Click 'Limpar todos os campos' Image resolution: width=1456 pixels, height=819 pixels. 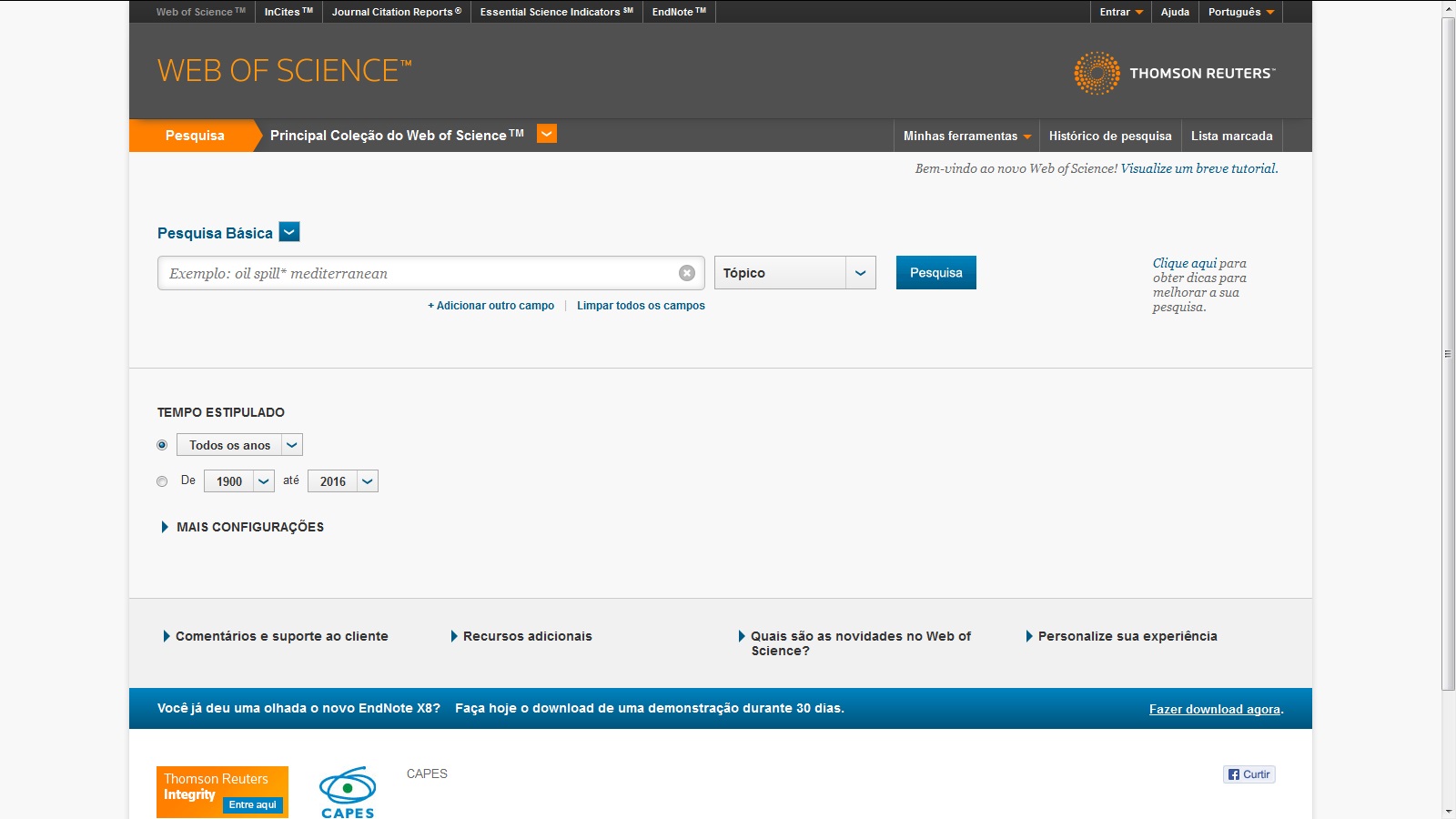tap(641, 306)
